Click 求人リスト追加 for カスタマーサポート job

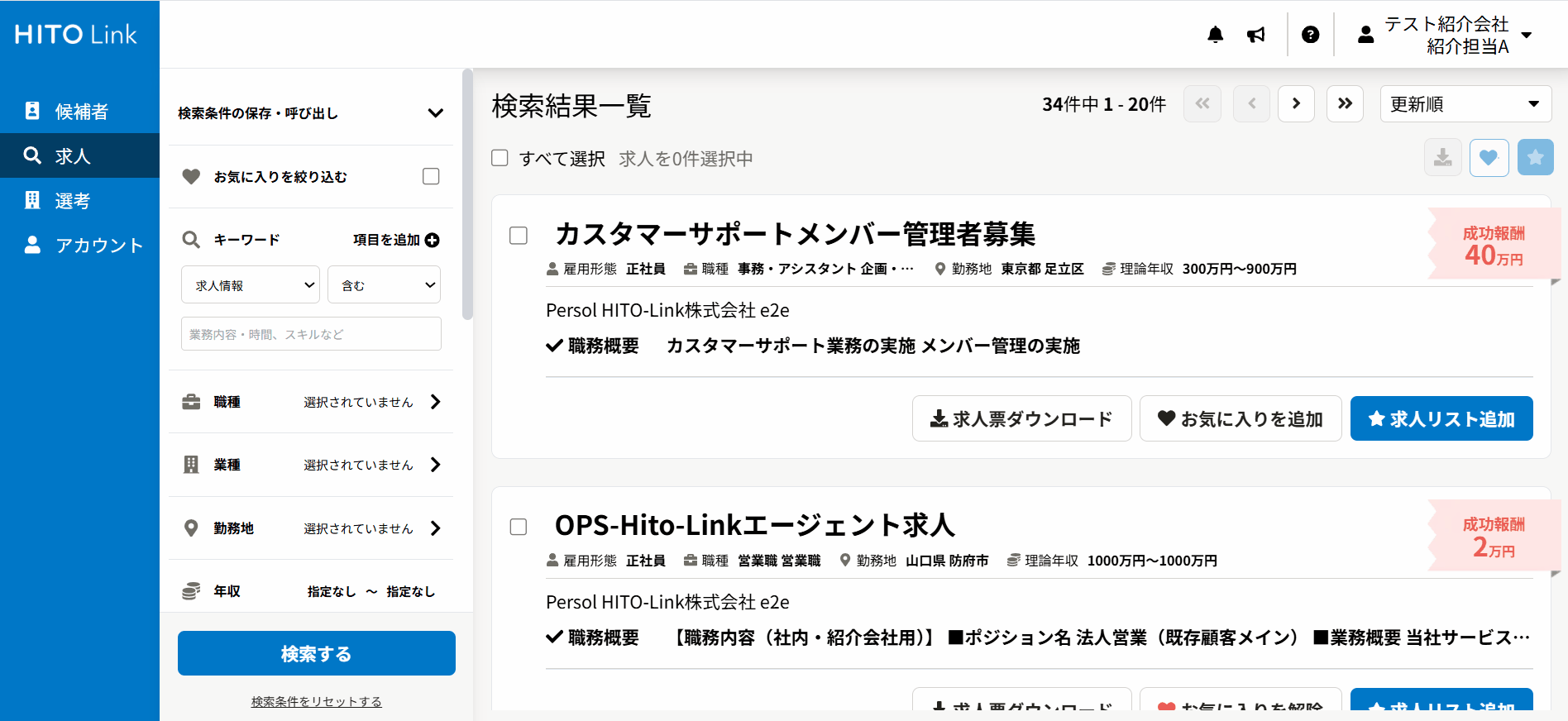[x=1441, y=418]
